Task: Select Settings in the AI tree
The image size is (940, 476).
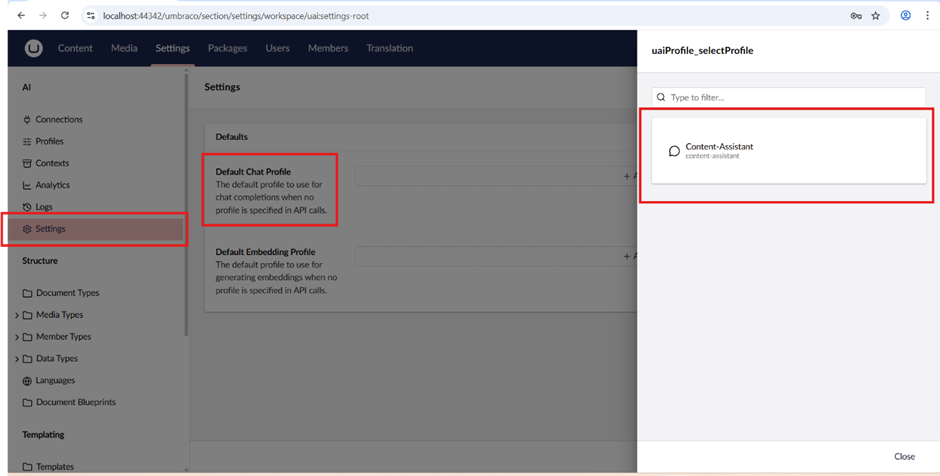Action: (95, 229)
